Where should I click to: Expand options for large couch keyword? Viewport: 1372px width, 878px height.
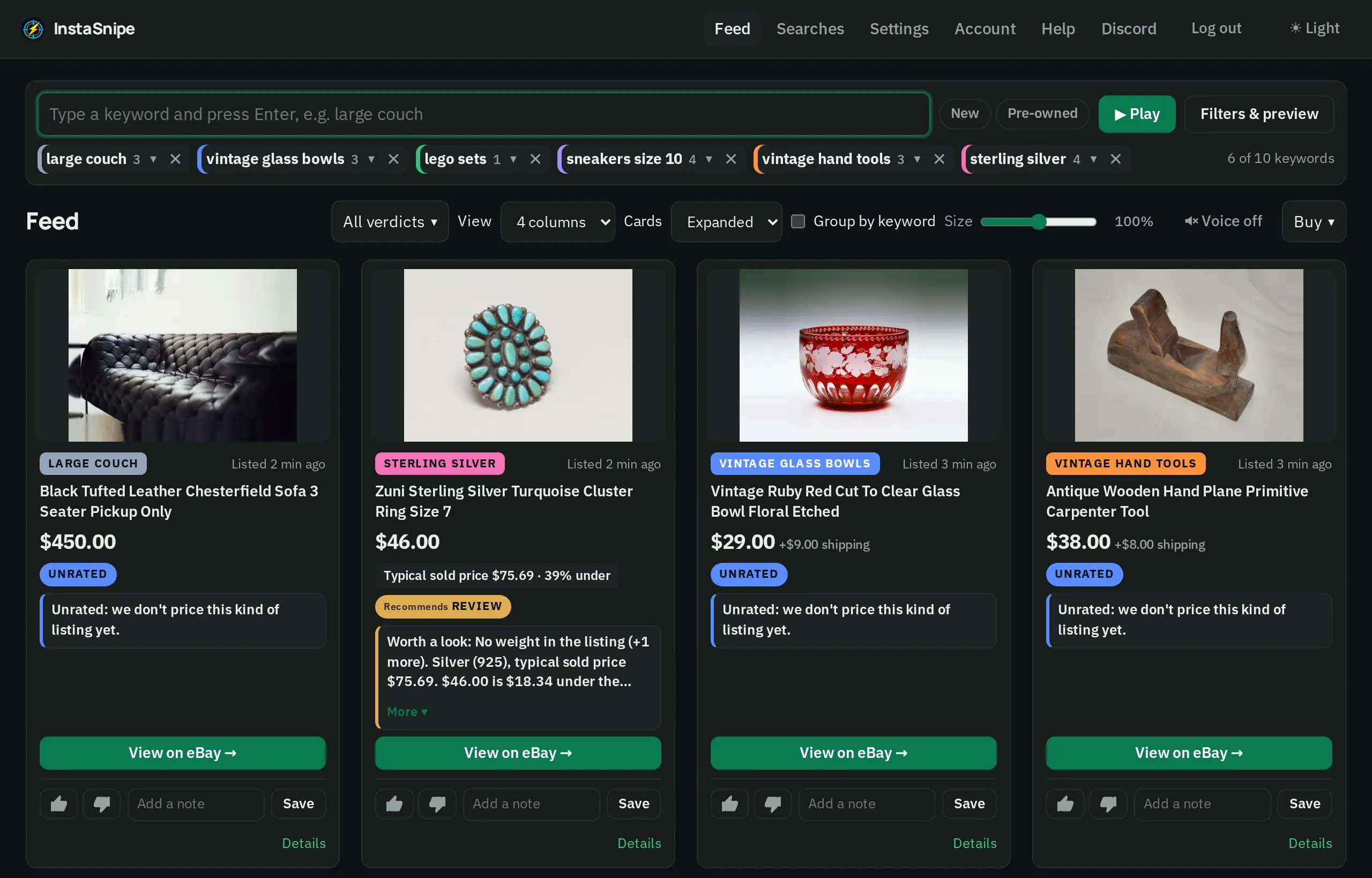point(153,159)
